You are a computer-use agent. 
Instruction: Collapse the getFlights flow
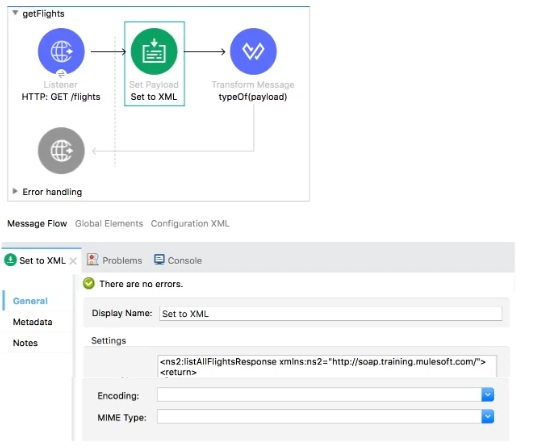tap(15, 13)
